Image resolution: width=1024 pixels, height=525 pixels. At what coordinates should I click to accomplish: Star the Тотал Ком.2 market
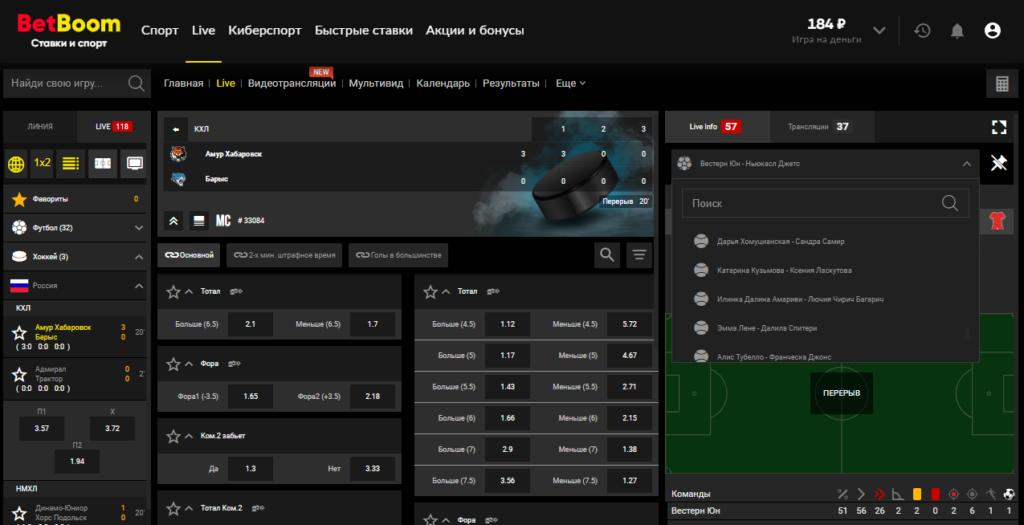pos(173,509)
